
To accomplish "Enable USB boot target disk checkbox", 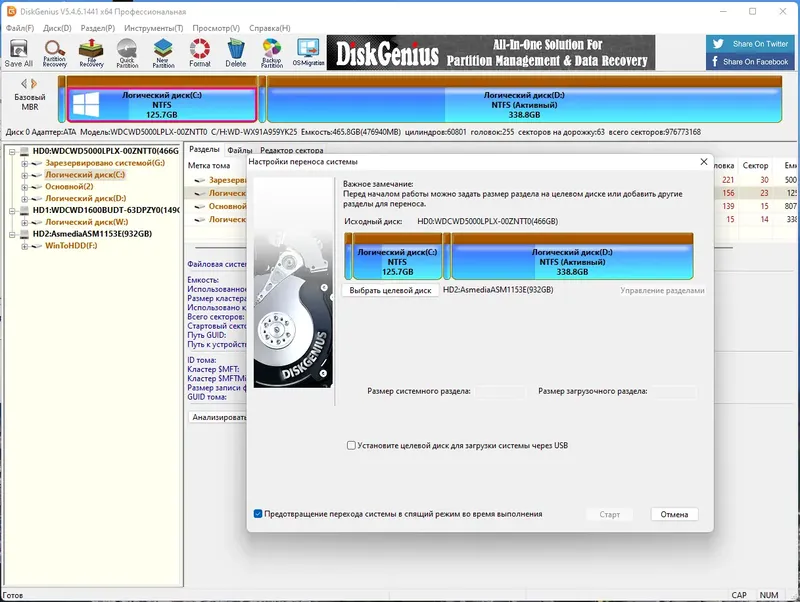I will pyautogui.click(x=351, y=445).
